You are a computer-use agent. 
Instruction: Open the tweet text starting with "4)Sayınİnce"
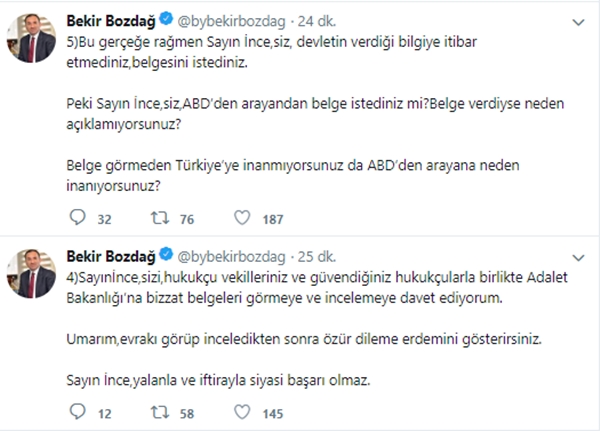[300, 282]
